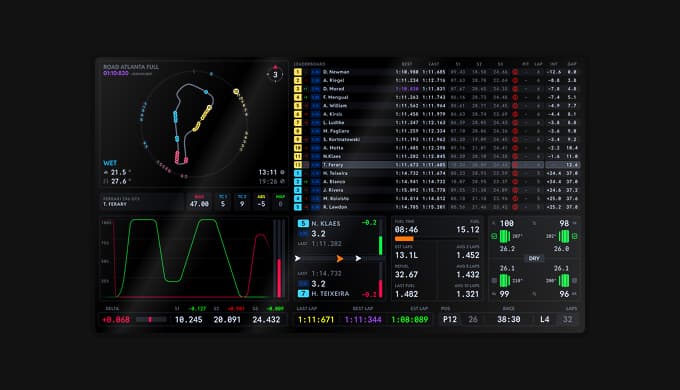Click the estimated laps value 13.1L
The width and height of the screenshot is (680, 390).
(406, 255)
